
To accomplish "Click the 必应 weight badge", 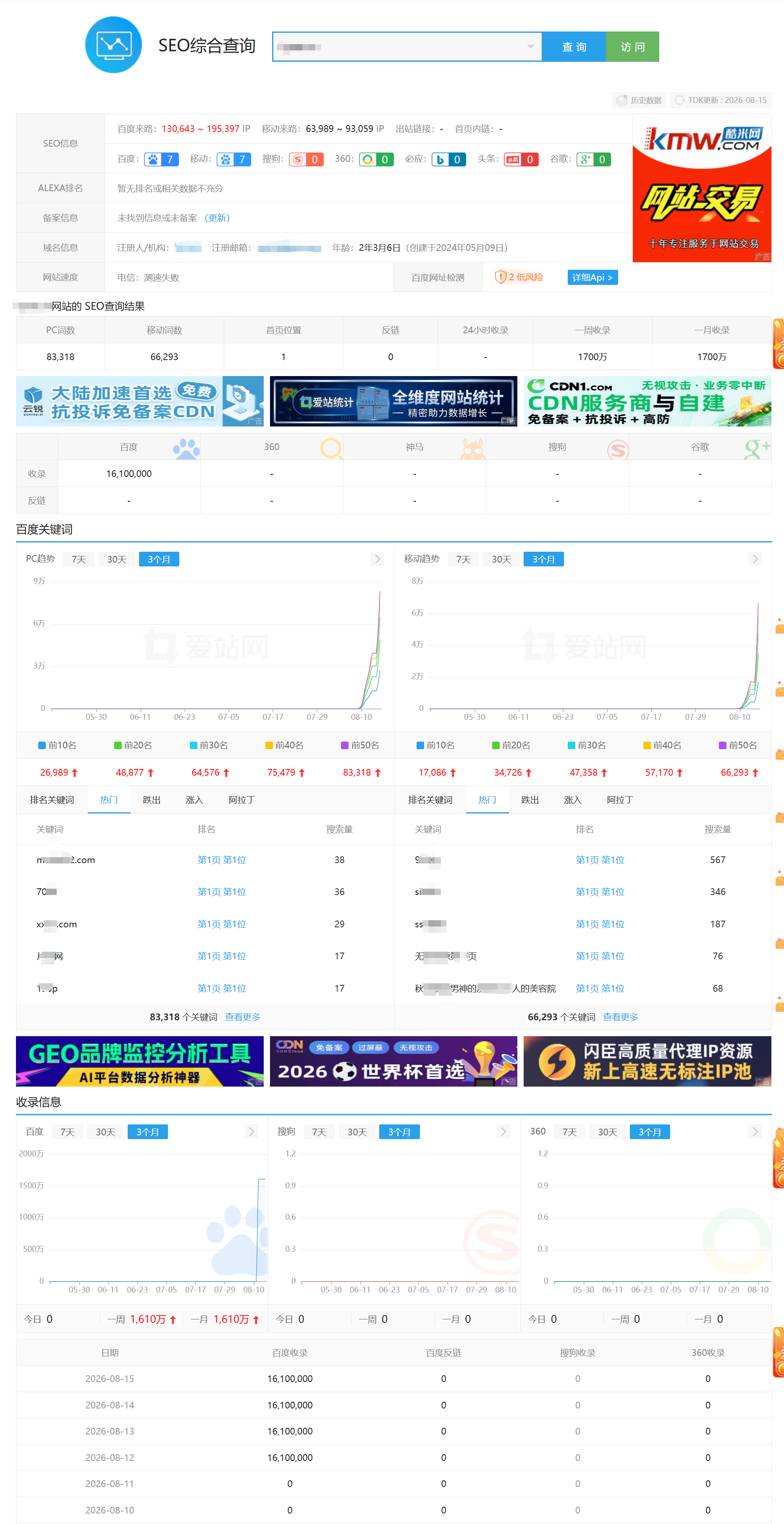I will (x=449, y=159).
